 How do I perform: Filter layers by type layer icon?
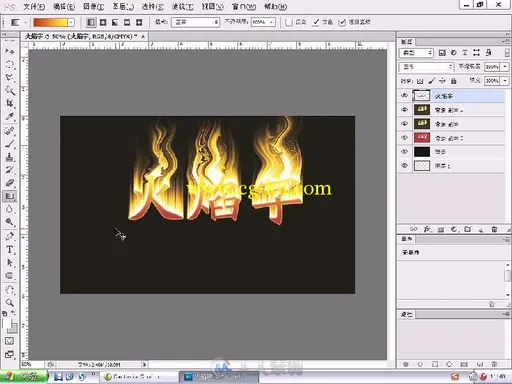(465, 53)
